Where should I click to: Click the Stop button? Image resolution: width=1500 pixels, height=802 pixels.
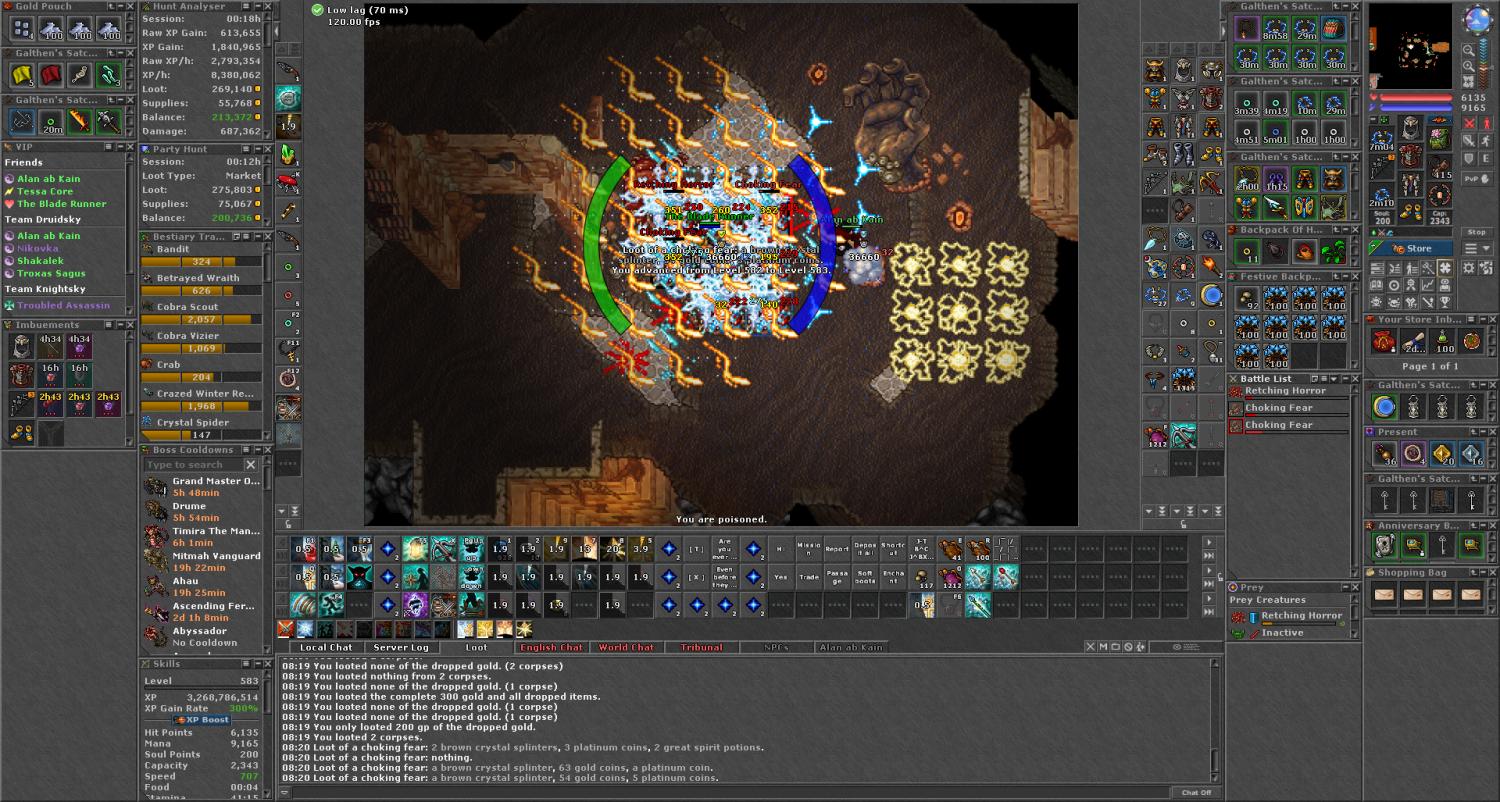point(1477,232)
